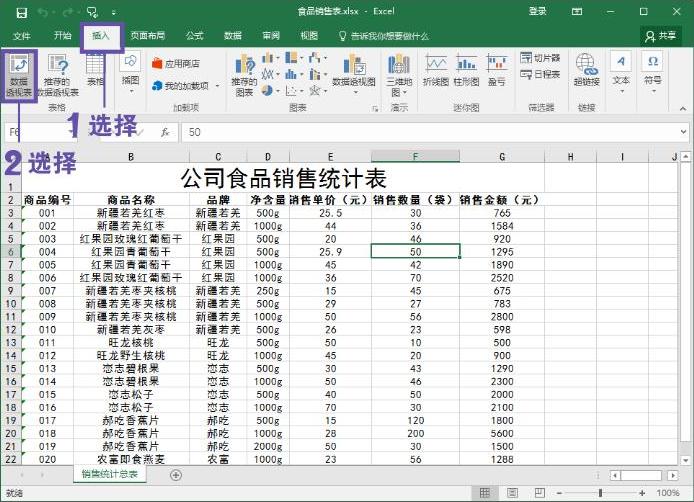
Task: Click Recommended Charts (推荐的图表)
Action: pos(244,76)
